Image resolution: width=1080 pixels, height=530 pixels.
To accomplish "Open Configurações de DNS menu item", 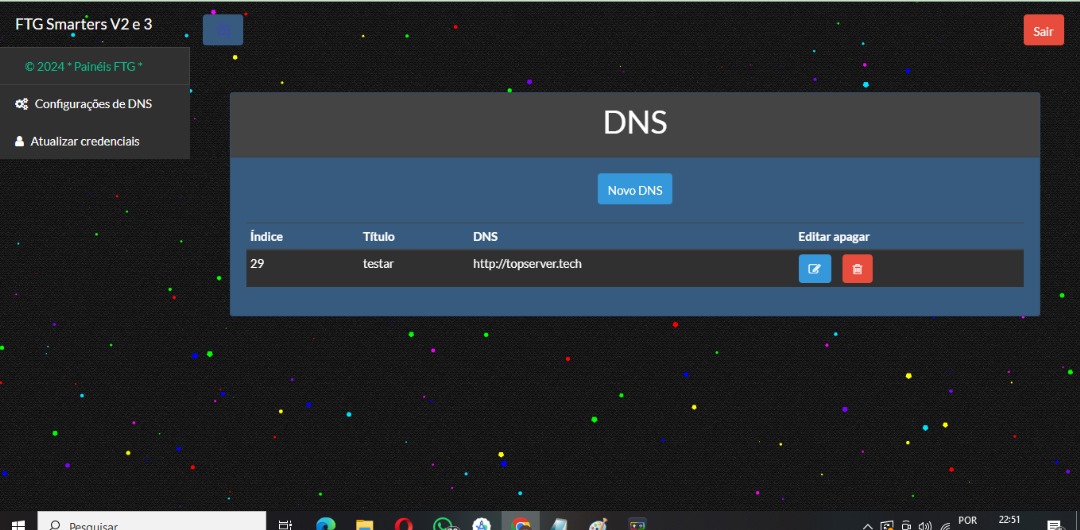I will 93,104.
